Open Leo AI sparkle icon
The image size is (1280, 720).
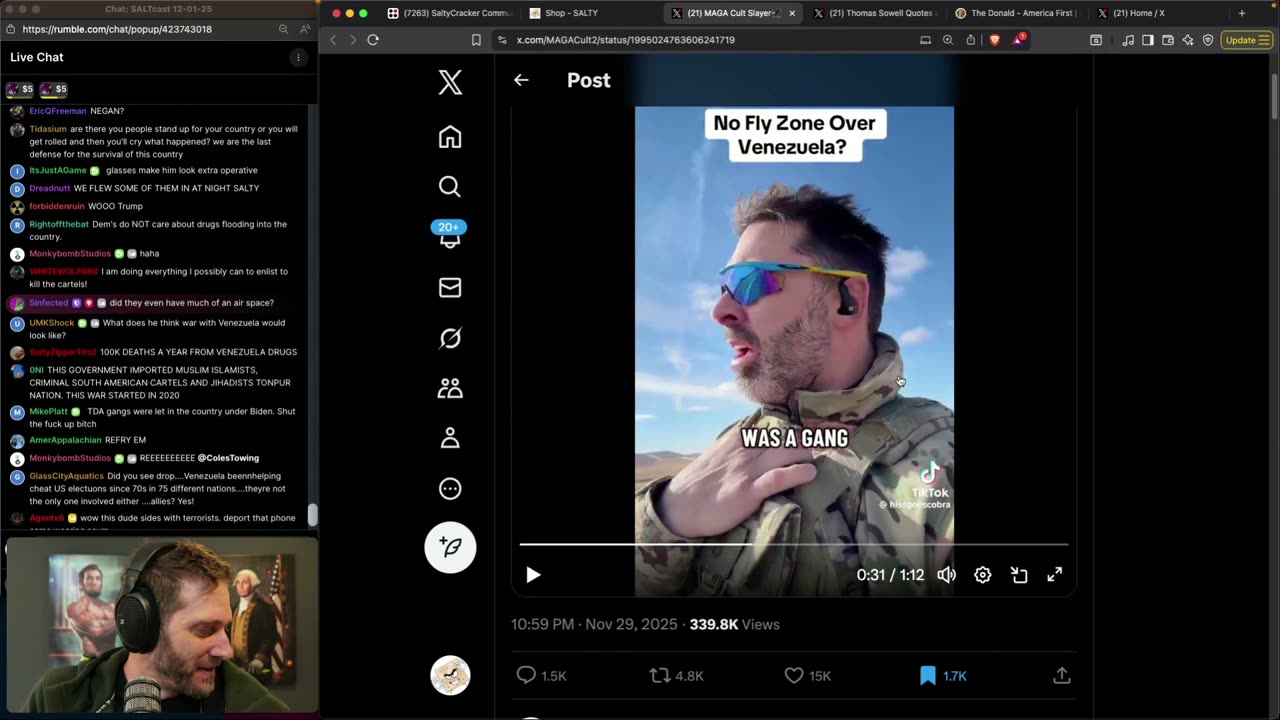[1188, 40]
